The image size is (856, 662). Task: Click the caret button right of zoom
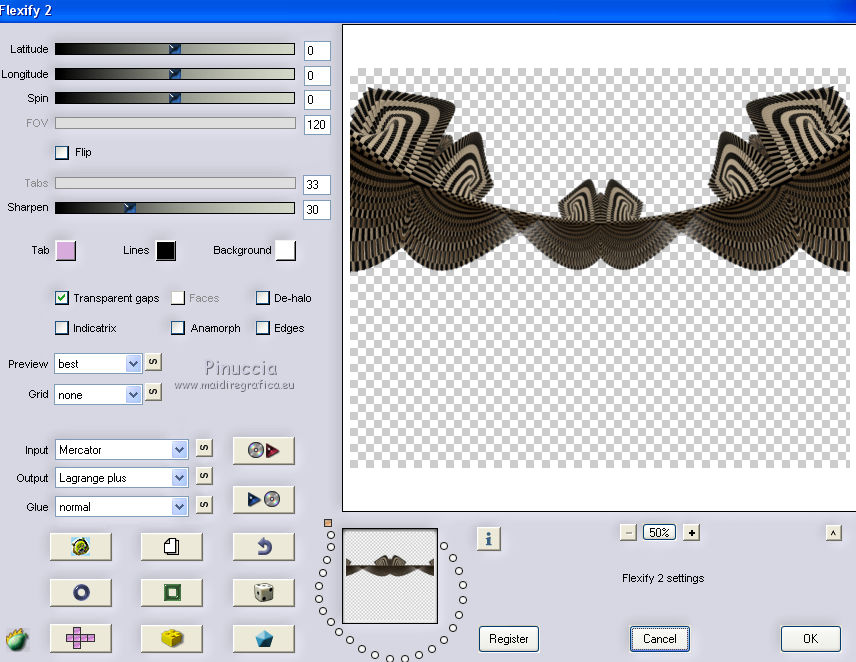tap(833, 532)
